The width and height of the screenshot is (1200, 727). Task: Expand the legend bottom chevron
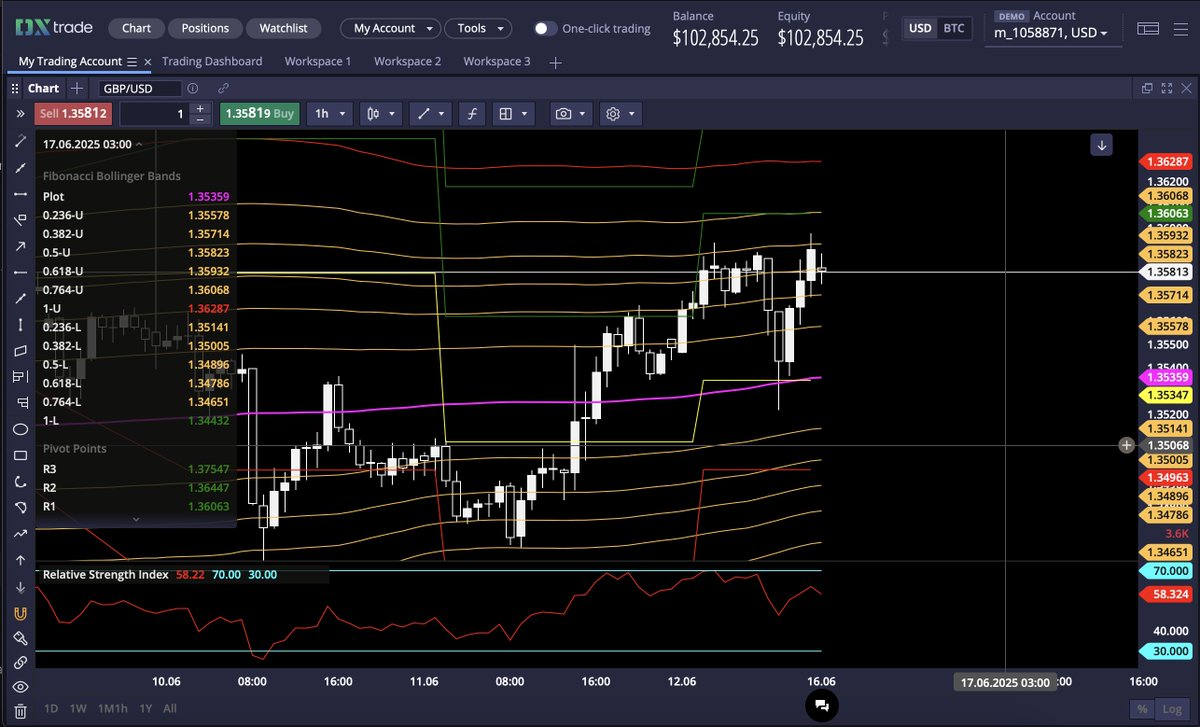coord(136,519)
